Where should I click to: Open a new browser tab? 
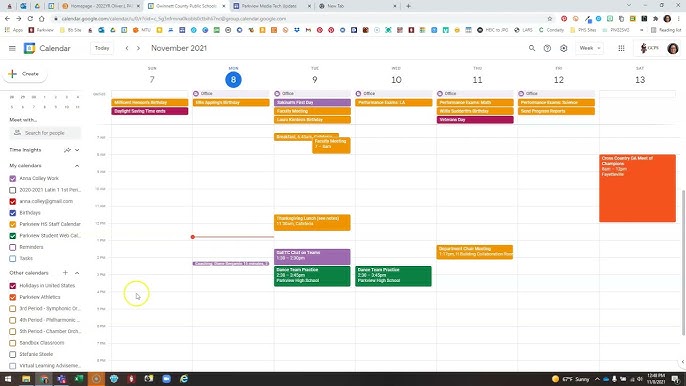pyautogui.click(x=408, y=6)
